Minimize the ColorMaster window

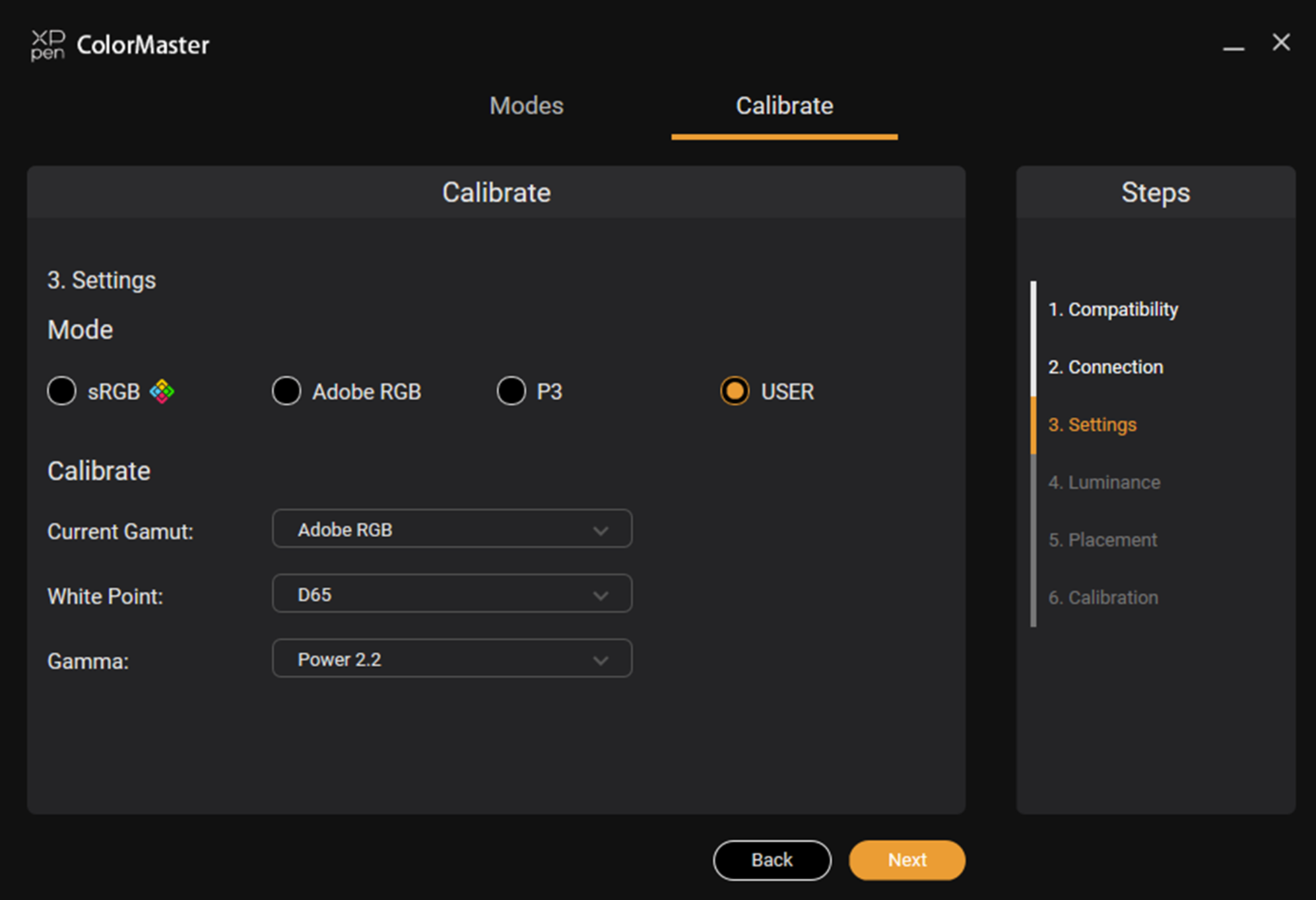(x=1233, y=48)
